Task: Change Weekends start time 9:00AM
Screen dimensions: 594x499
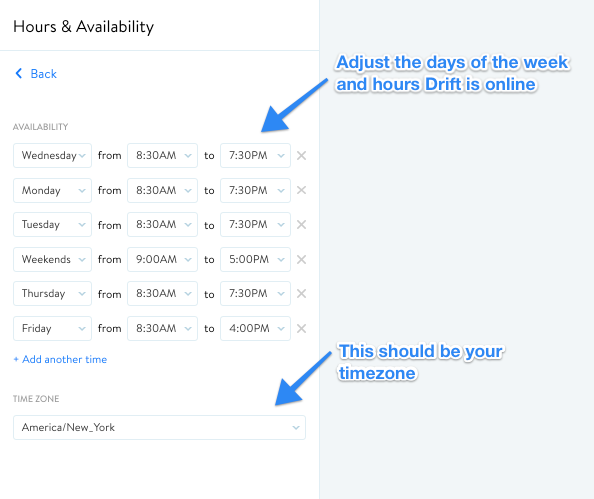Action: pyautogui.click(x=163, y=260)
